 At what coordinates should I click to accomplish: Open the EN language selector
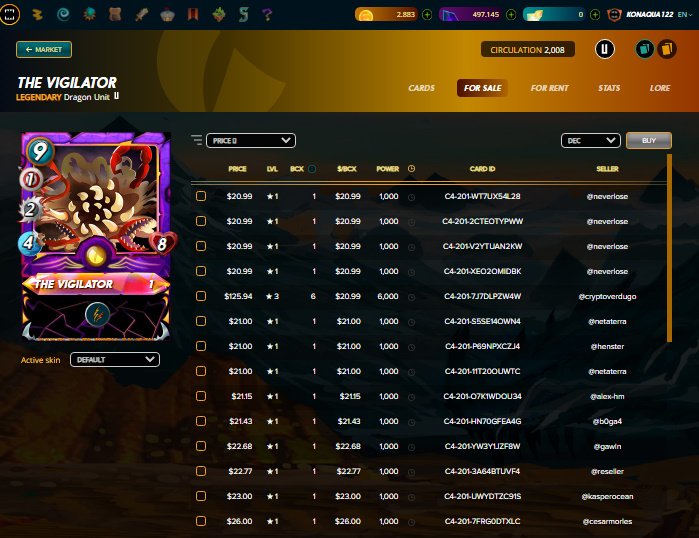[x=685, y=15]
